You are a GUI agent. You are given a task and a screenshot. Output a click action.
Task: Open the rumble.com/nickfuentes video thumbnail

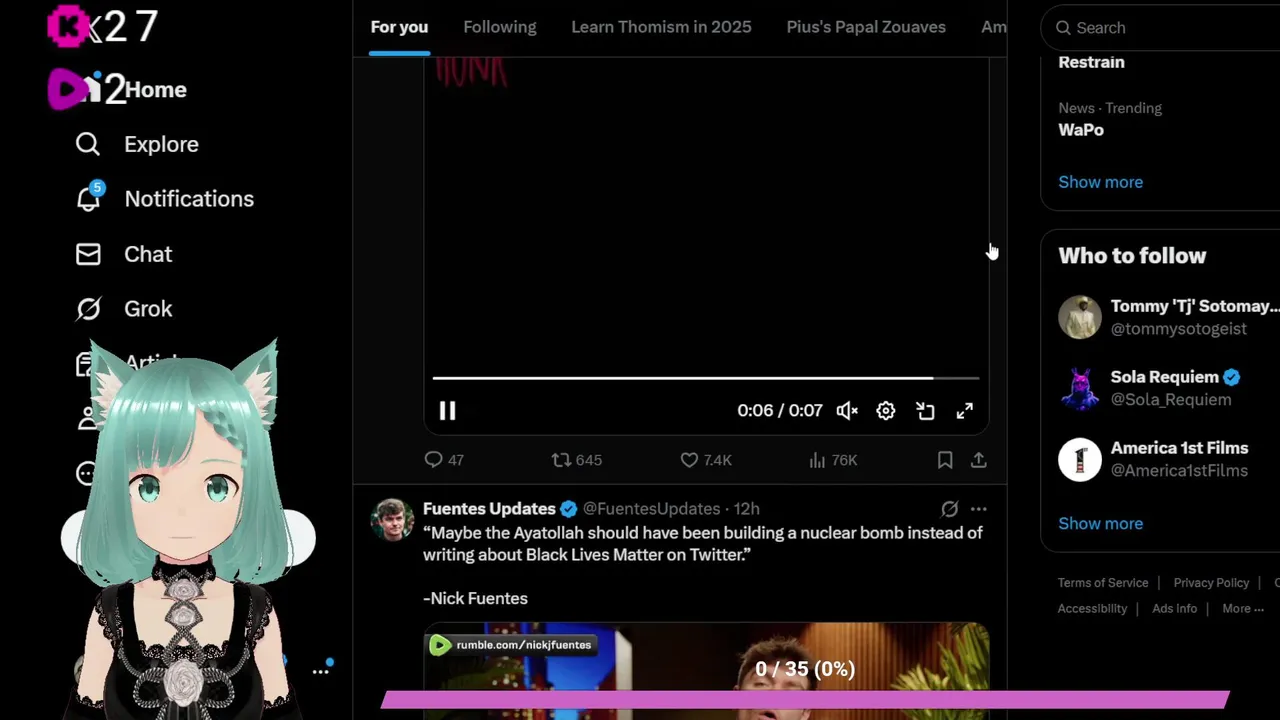706,671
